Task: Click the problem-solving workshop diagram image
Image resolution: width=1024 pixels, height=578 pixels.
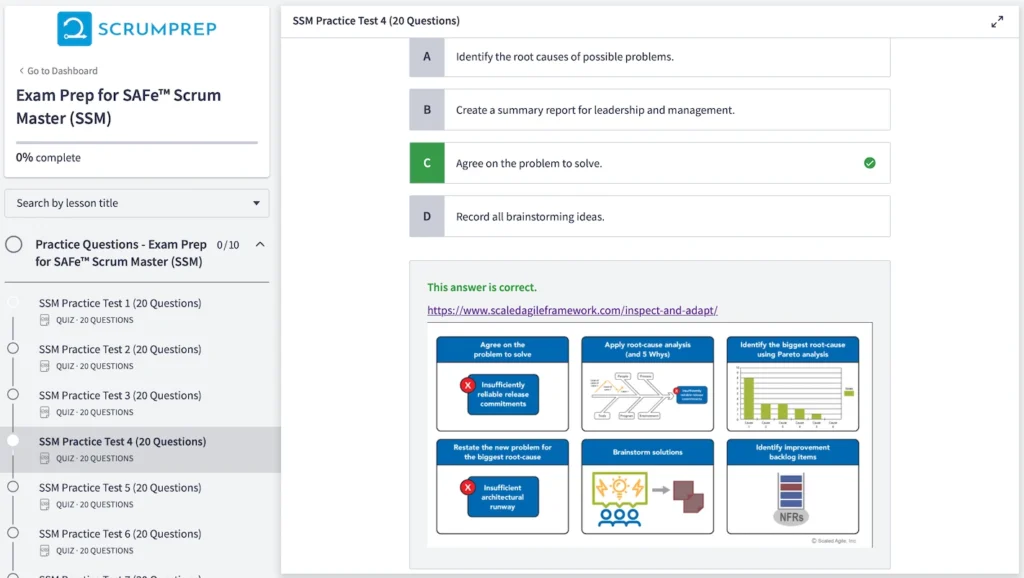Action: (649, 434)
